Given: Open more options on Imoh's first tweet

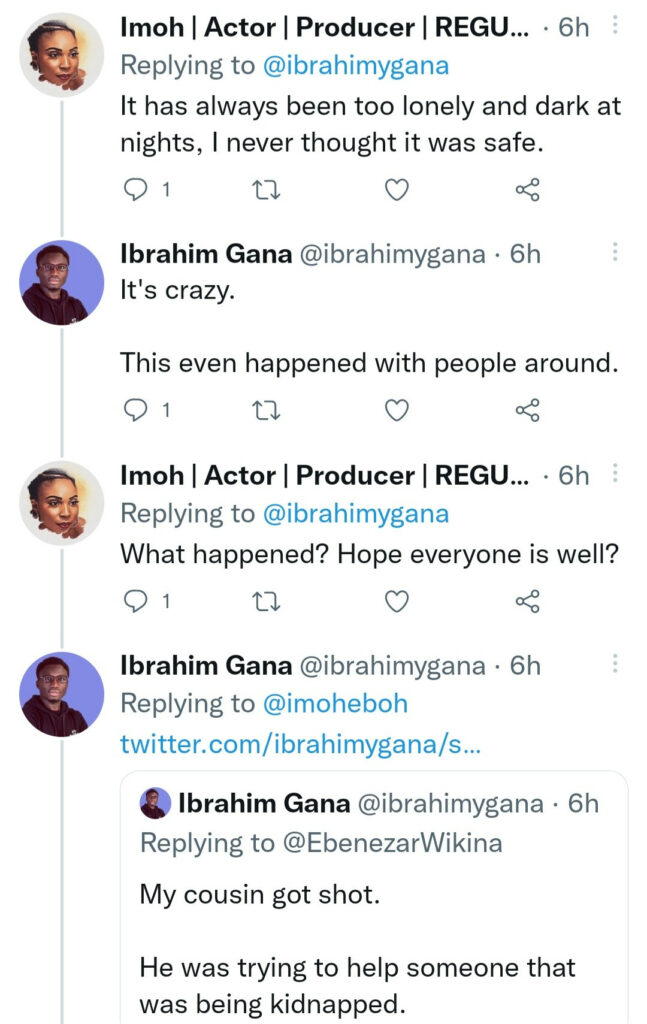Looking at the screenshot, I should 615,28.
